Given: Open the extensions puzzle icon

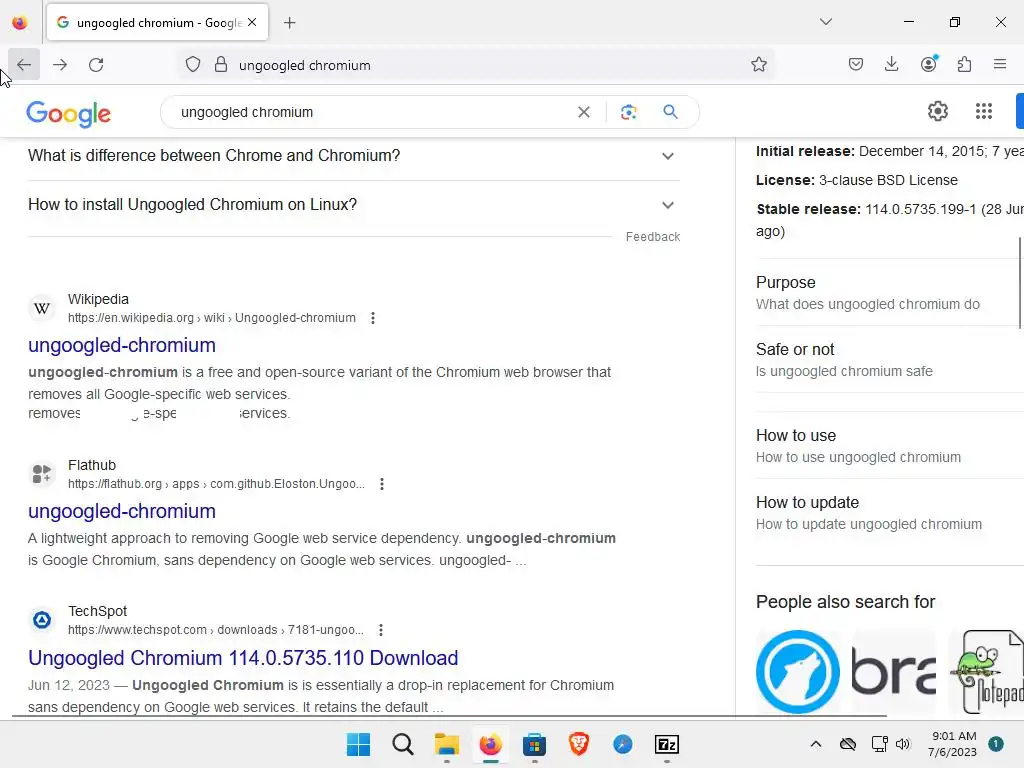Looking at the screenshot, I should (964, 65).
